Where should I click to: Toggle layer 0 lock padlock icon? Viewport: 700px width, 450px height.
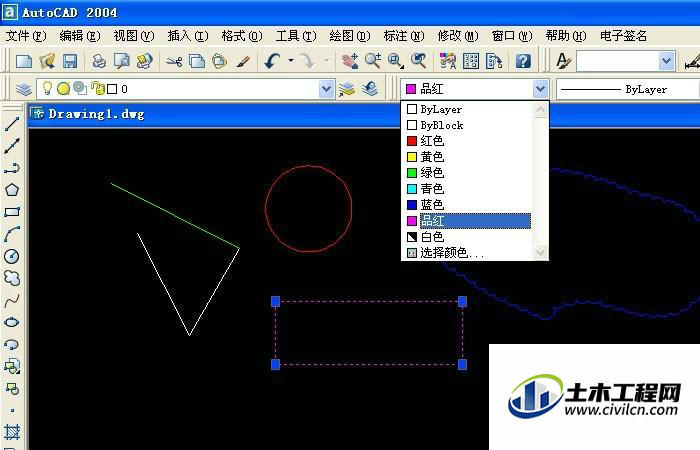[x=97, y=88]
